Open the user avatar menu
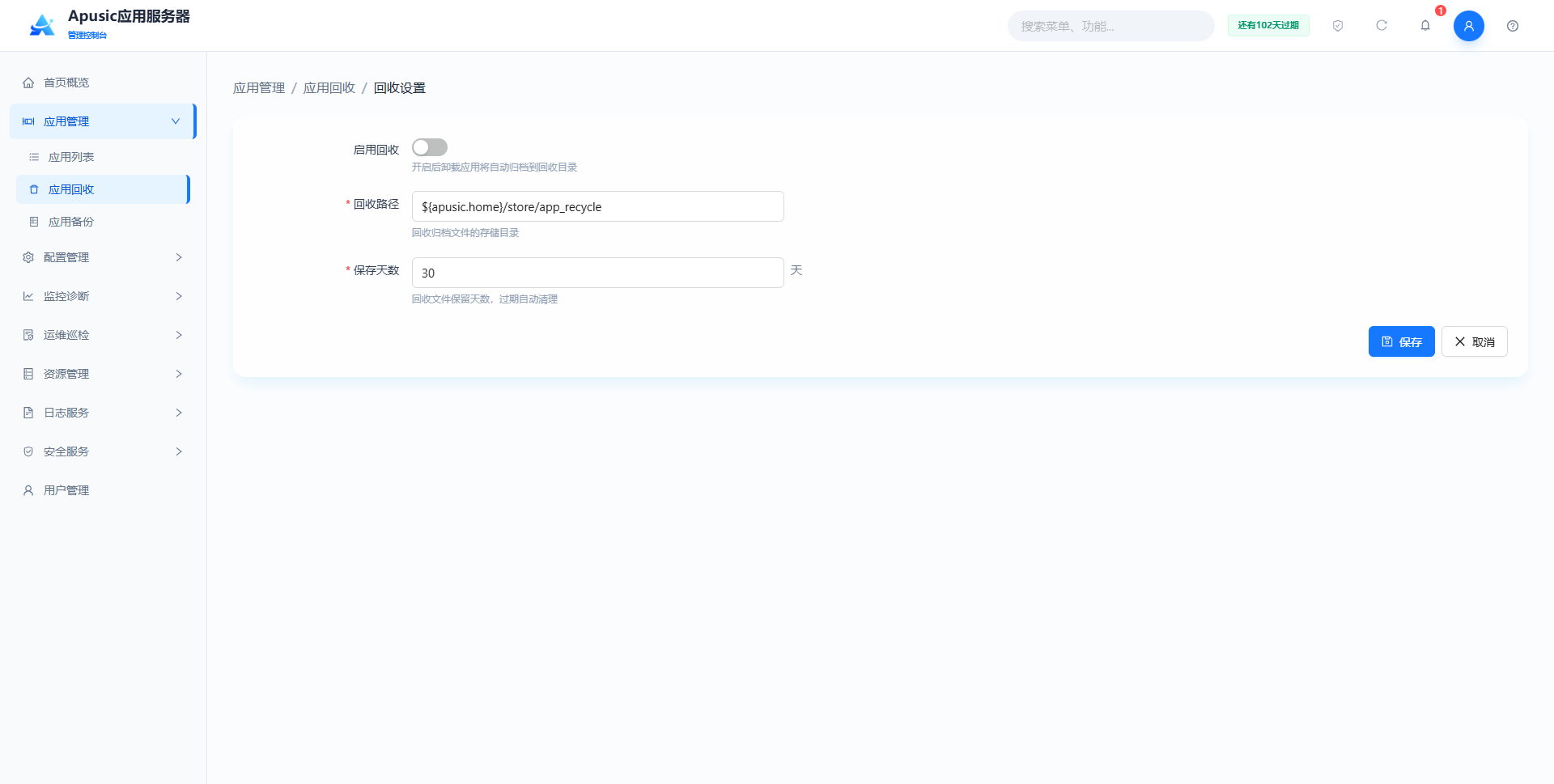The image size is (1554, 784). pos(1468,26)
